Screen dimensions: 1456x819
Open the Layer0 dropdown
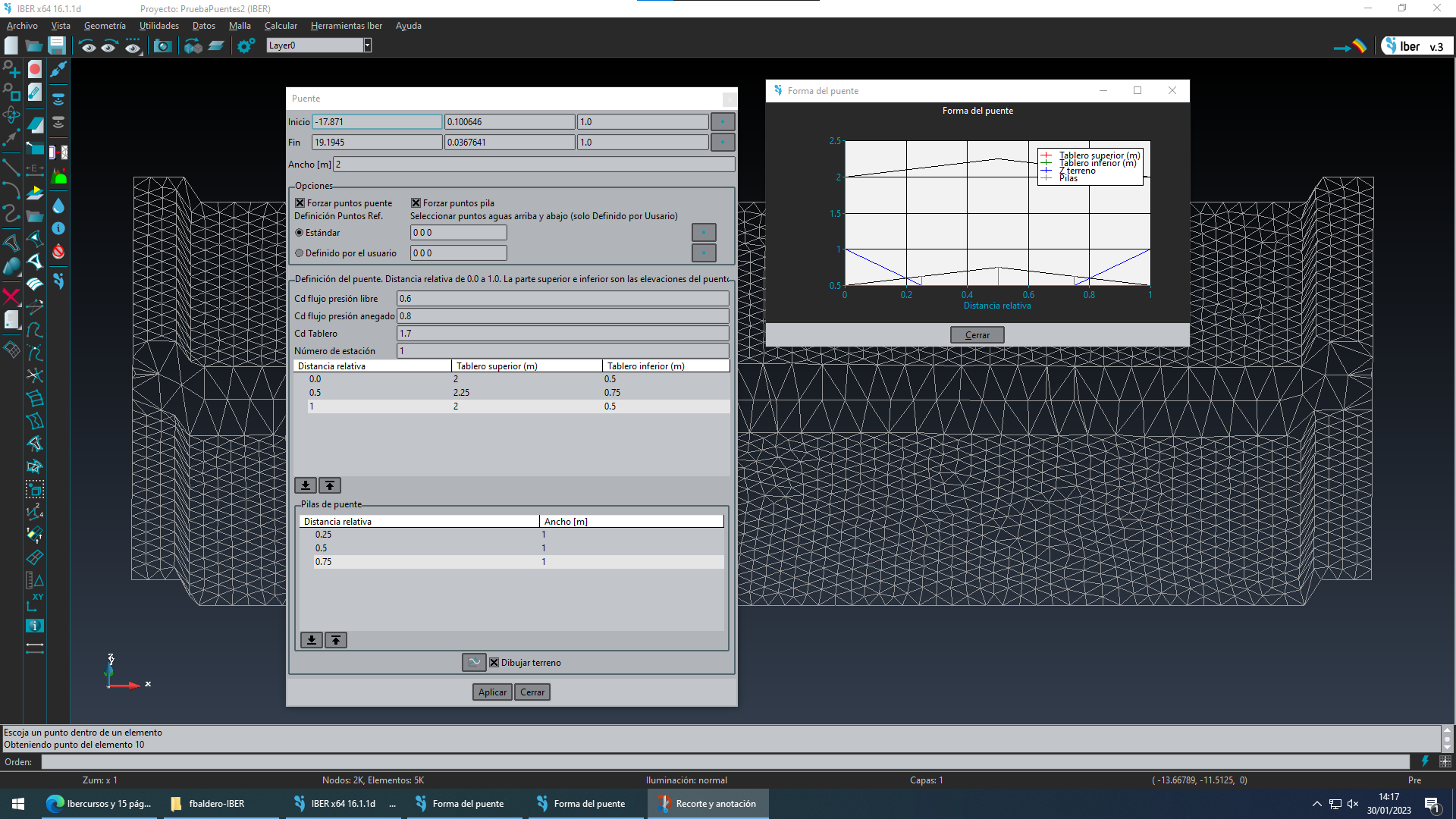pos(368,45)
